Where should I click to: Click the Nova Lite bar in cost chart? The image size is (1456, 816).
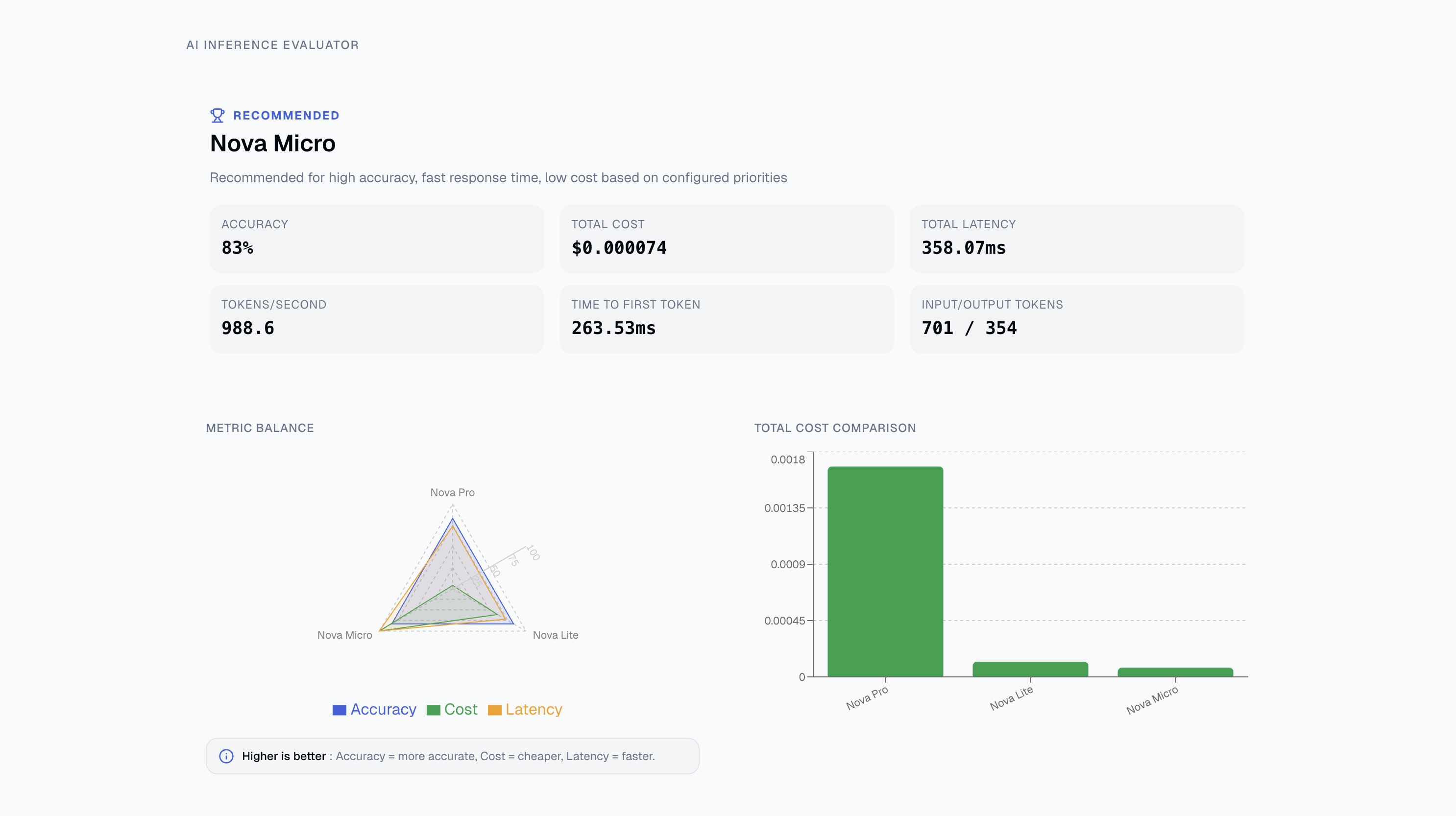[x=1030, y=669]
